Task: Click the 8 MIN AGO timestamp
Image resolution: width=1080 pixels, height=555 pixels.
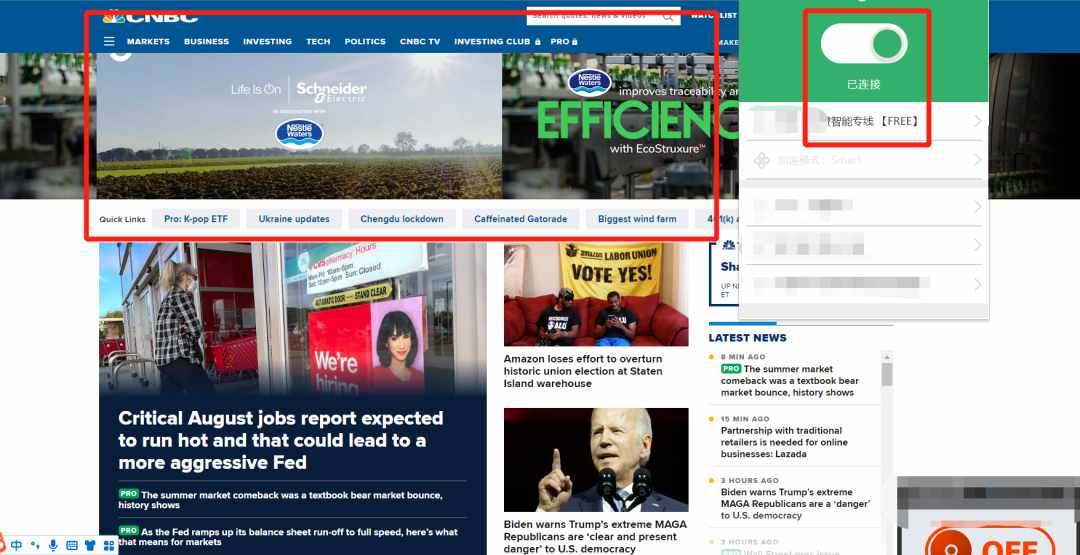Action: point(743,357)
